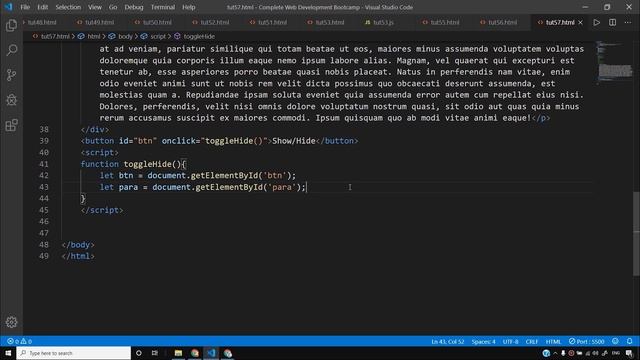
Task: Click the closing </body> tag on line 48
Action: pos(78,245)
